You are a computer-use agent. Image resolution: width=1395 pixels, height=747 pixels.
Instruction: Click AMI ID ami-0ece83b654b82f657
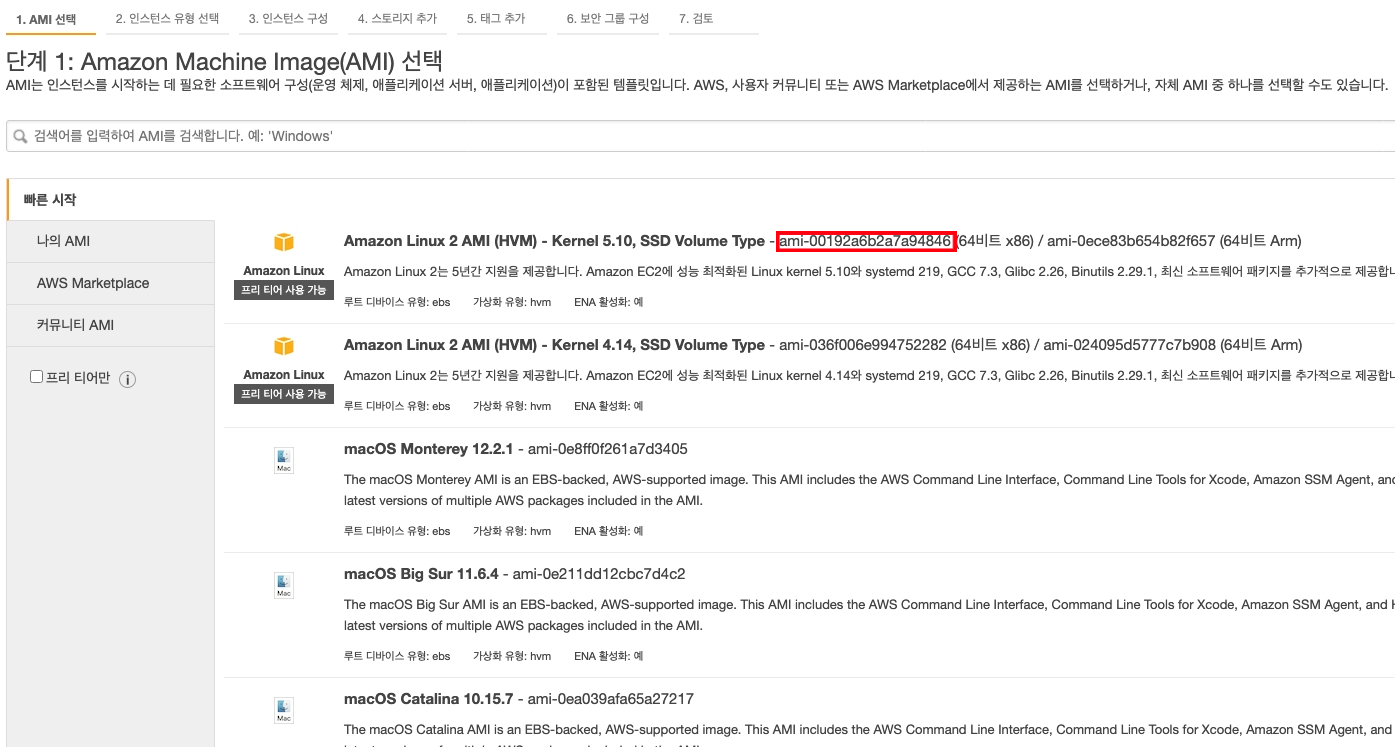point(1131,241)
